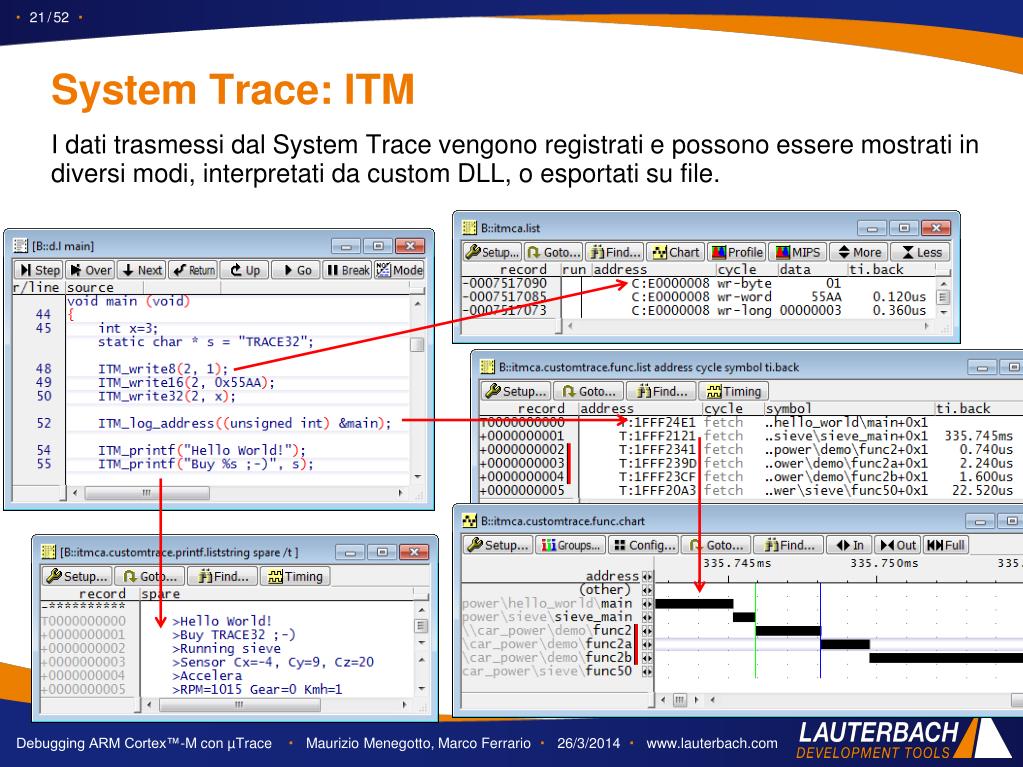Screen dimensions: 1023x767
Task: Click 'ti.back' column header in itmca.list
Action: [876, 269]
